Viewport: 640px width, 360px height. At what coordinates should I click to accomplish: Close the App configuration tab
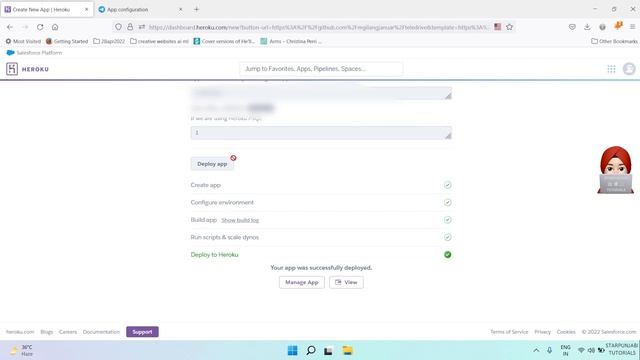pyautogui.click(x=180, y=9)
